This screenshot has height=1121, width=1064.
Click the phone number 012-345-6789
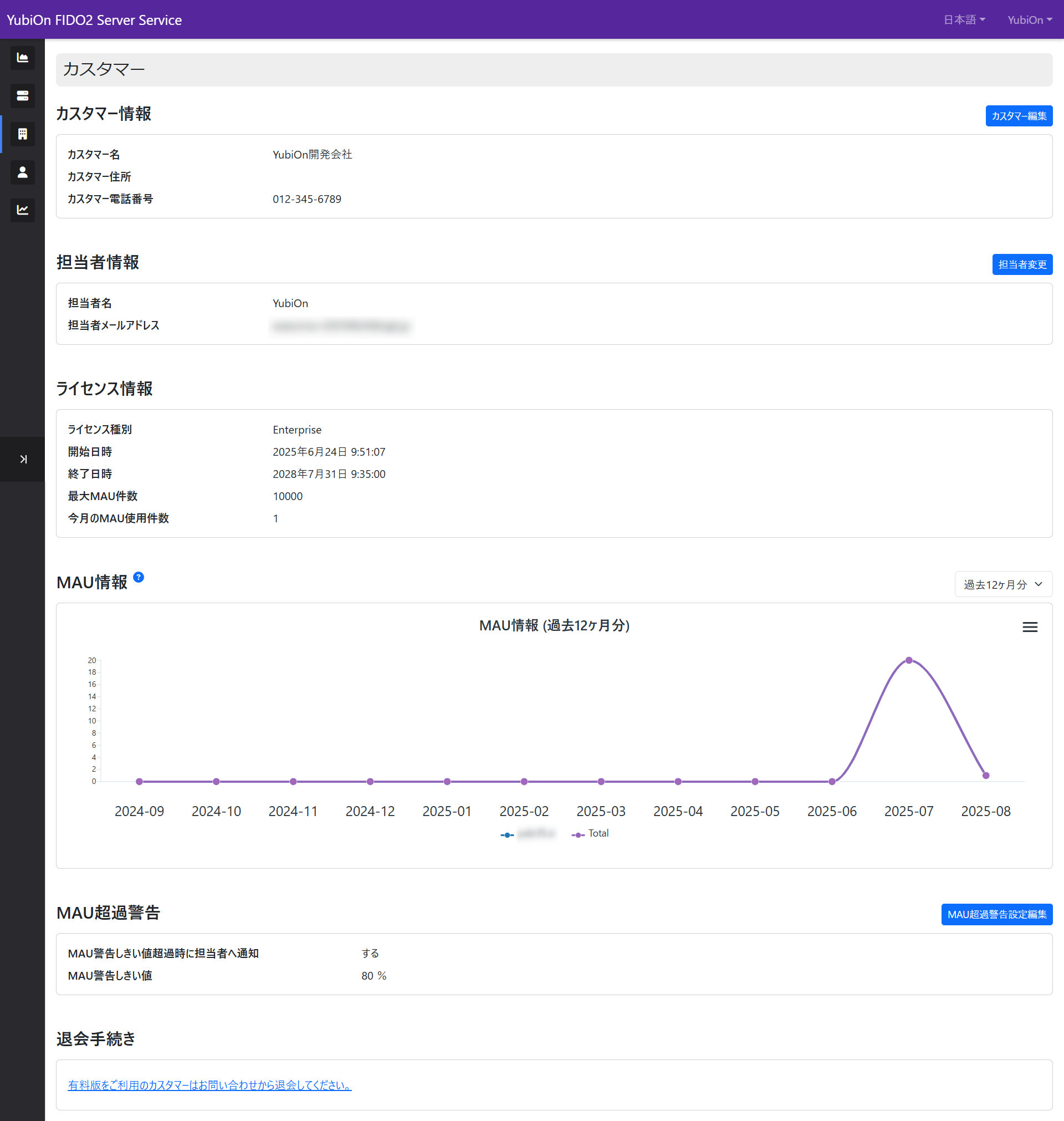click(x=307, y=199)
